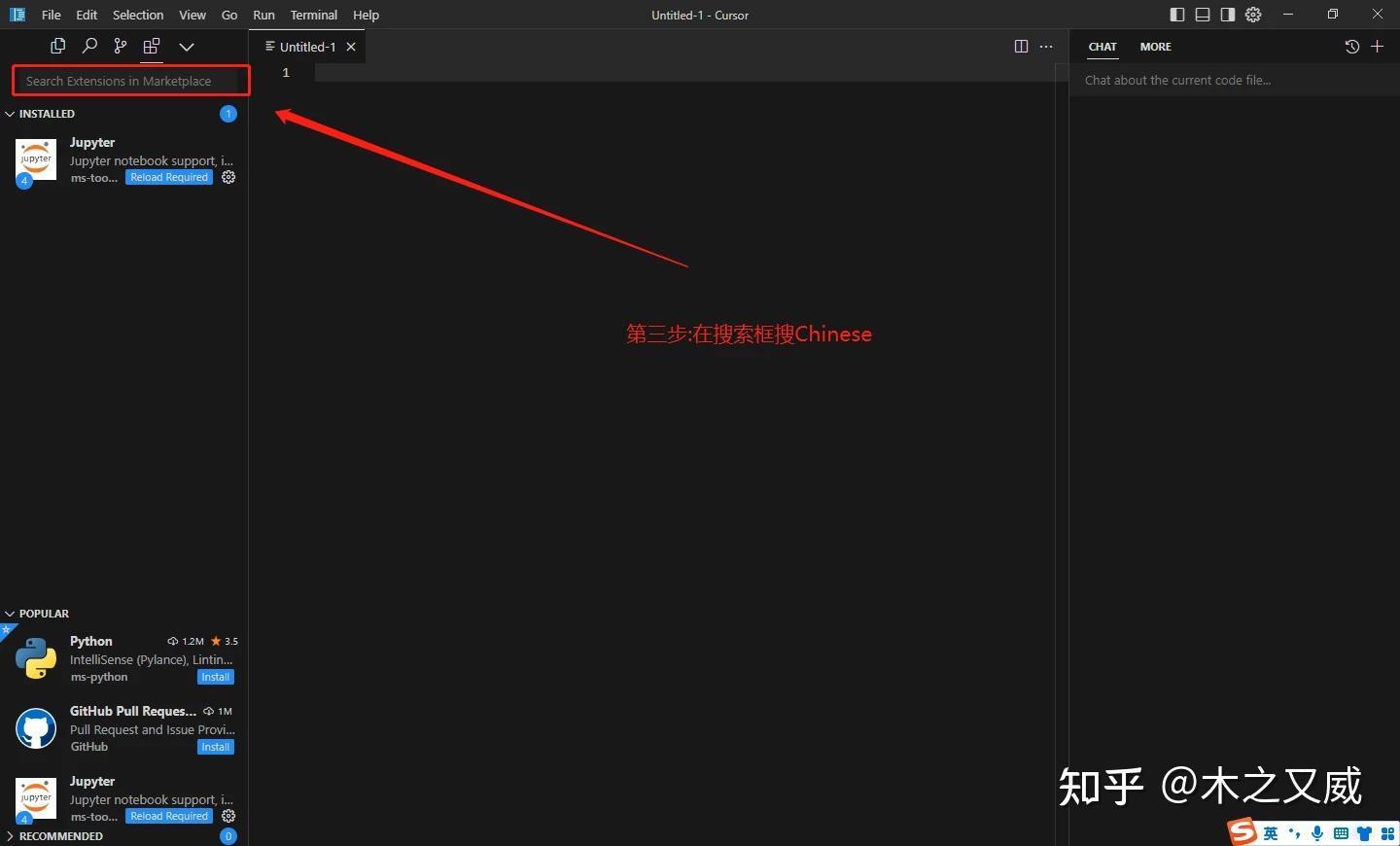Click the Search Extensions in Marketplace field

pyautogui.click(x=129, y=81)
